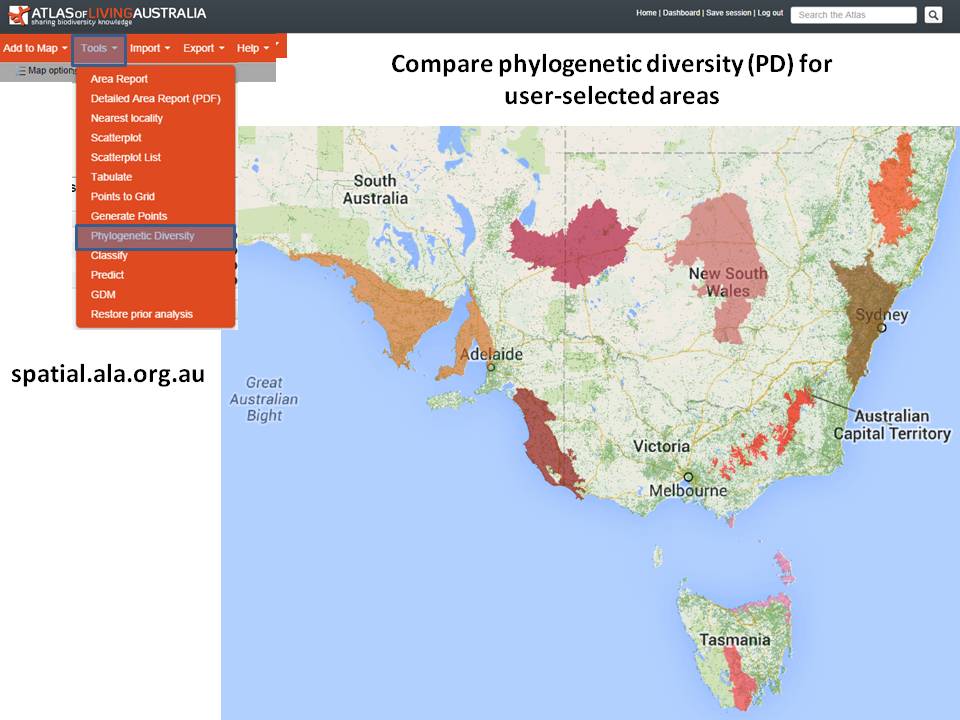This screenshot has width=960, height=720.
Task: Open the Add to Map dropdown
Action: 35,48
